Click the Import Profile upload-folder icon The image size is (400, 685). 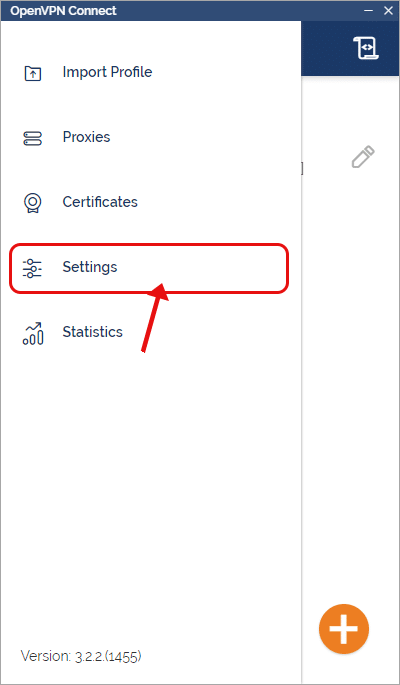click(x=33, y=73)
